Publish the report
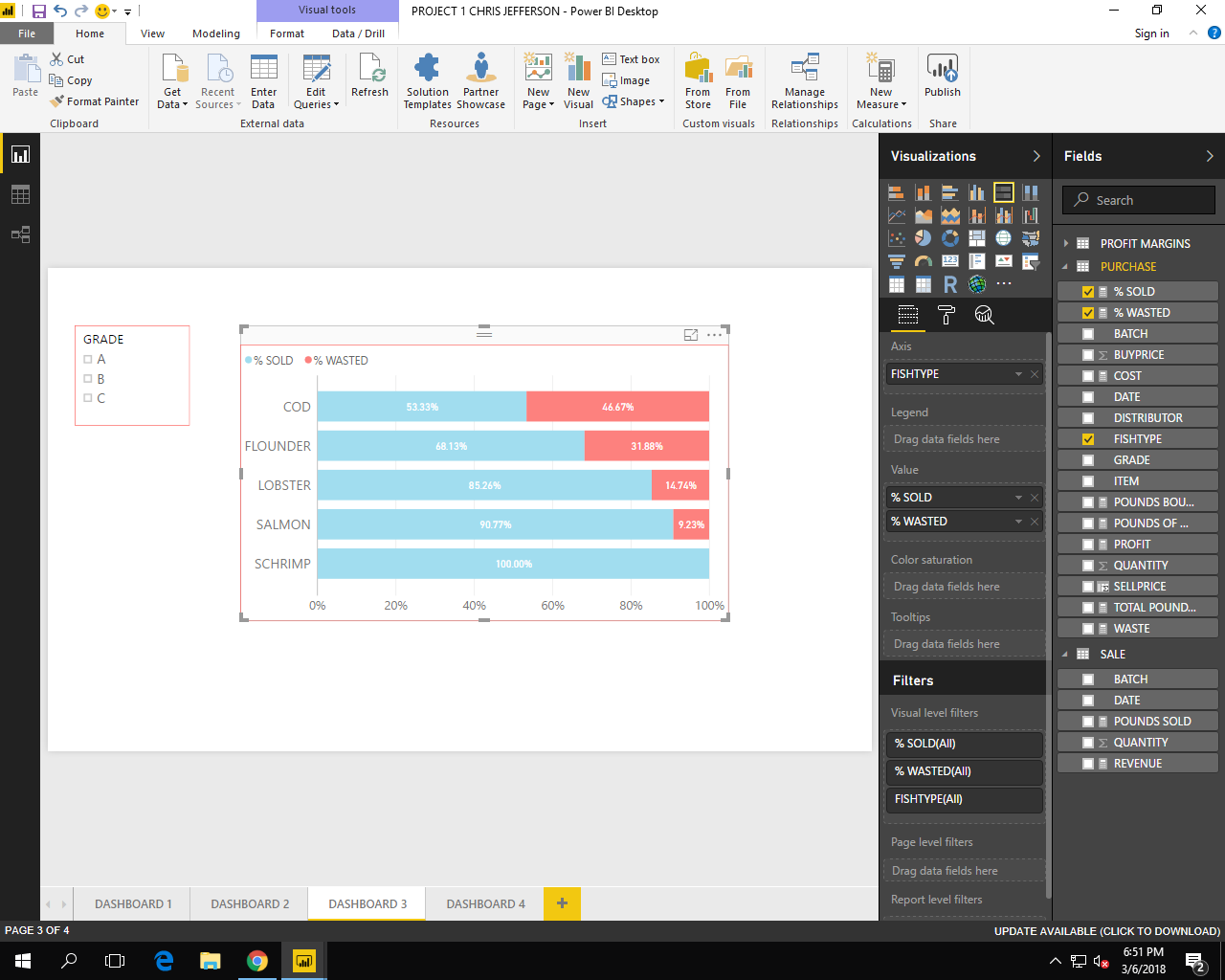This screenshot has width=1225, height=980. click(x=943, y=77)
